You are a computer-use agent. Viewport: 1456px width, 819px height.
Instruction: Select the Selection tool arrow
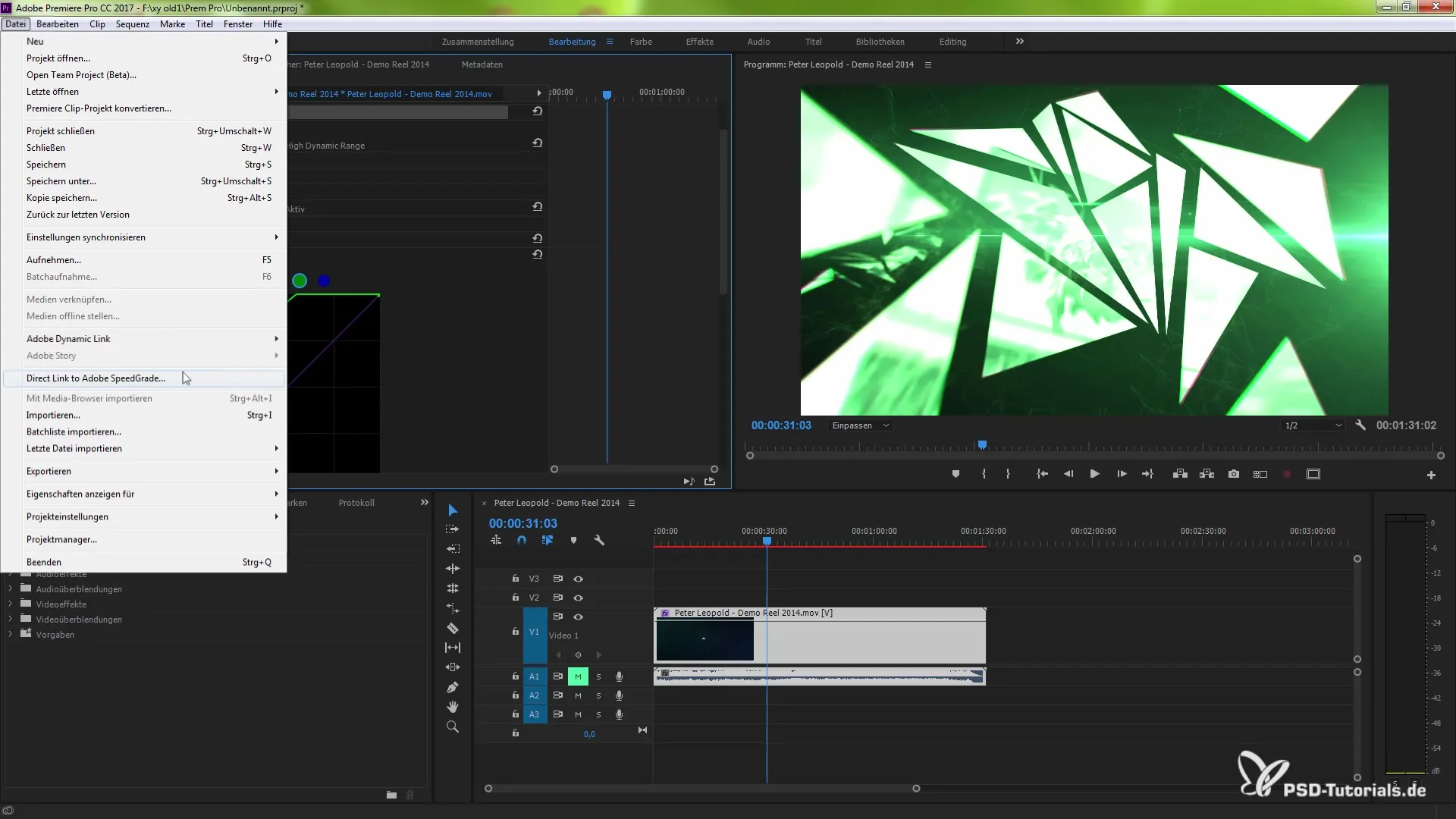pyautogui.click(x=453, y=510)
